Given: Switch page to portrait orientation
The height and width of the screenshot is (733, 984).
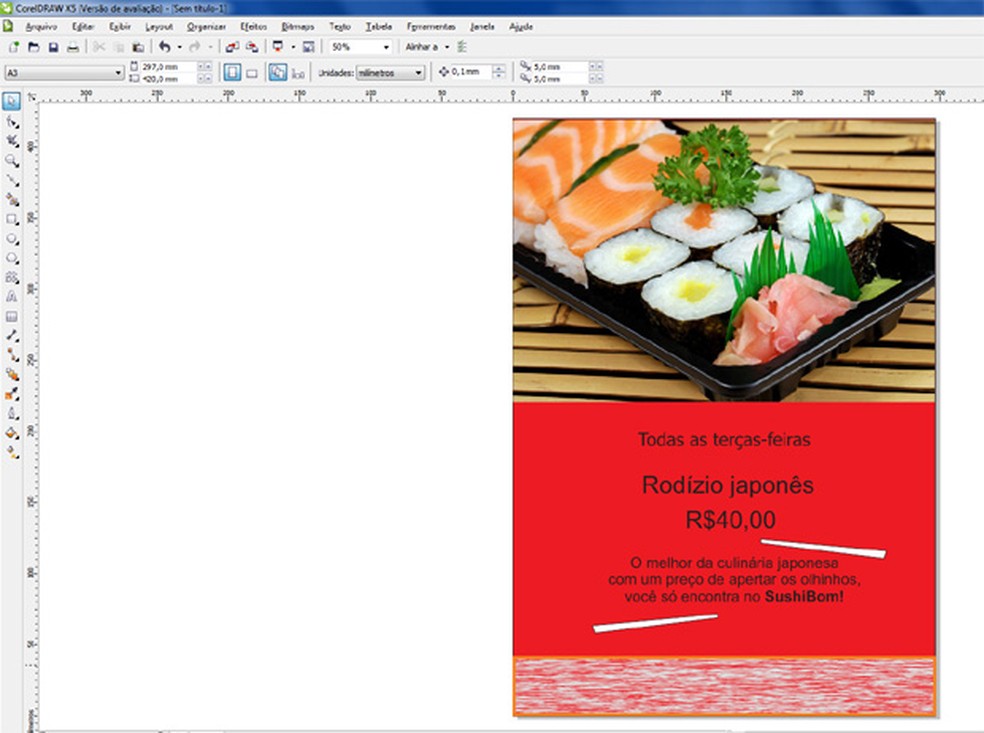Looking at the screenshot, I should 232,73.
